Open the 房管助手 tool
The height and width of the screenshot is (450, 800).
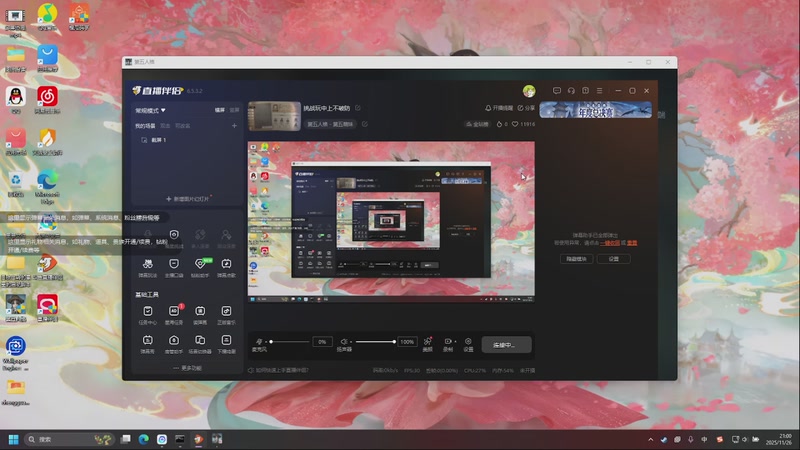(174, 344)
